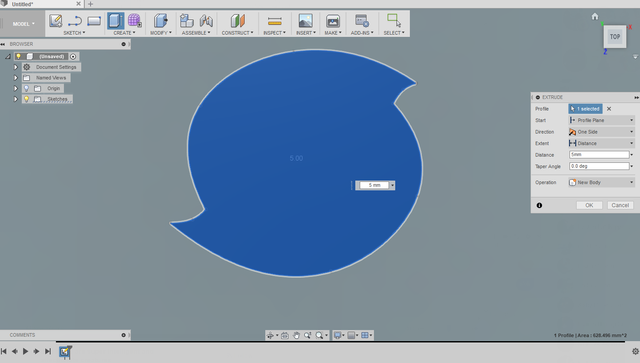
Task: Expand the Named Views node
Action: 16,78
